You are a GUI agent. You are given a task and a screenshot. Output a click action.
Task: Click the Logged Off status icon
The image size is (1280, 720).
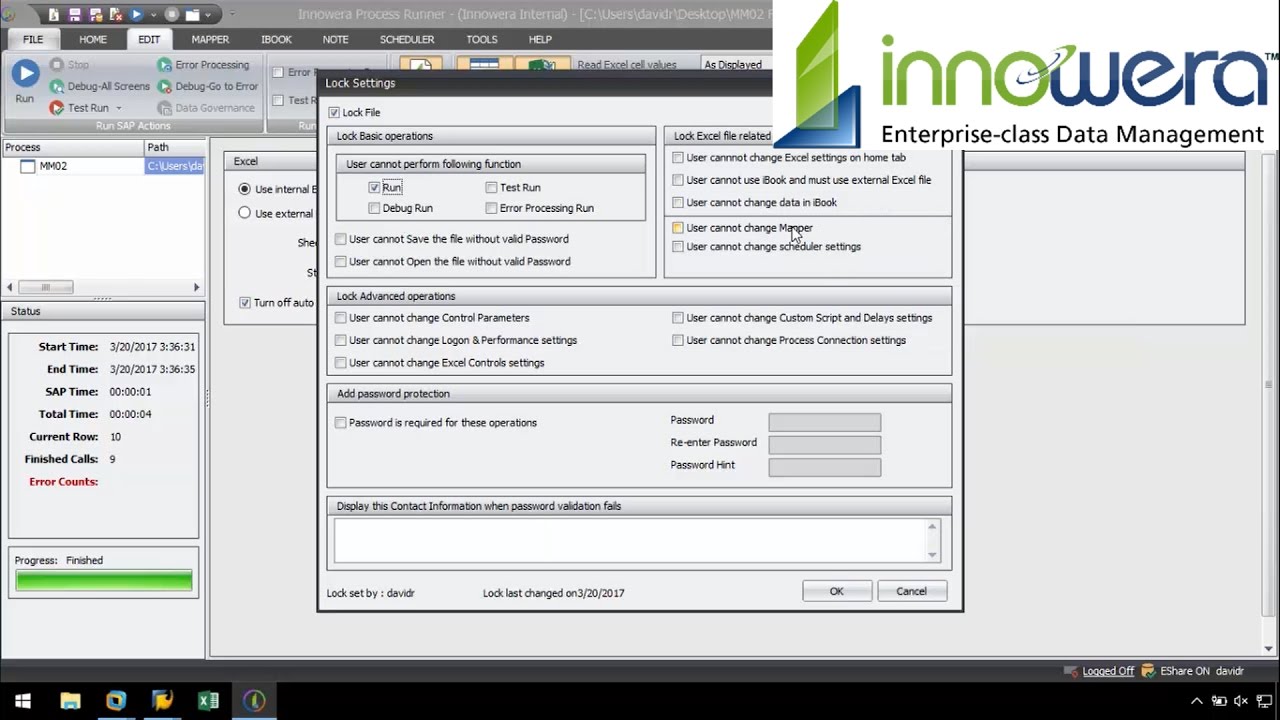coord(1072,671)
